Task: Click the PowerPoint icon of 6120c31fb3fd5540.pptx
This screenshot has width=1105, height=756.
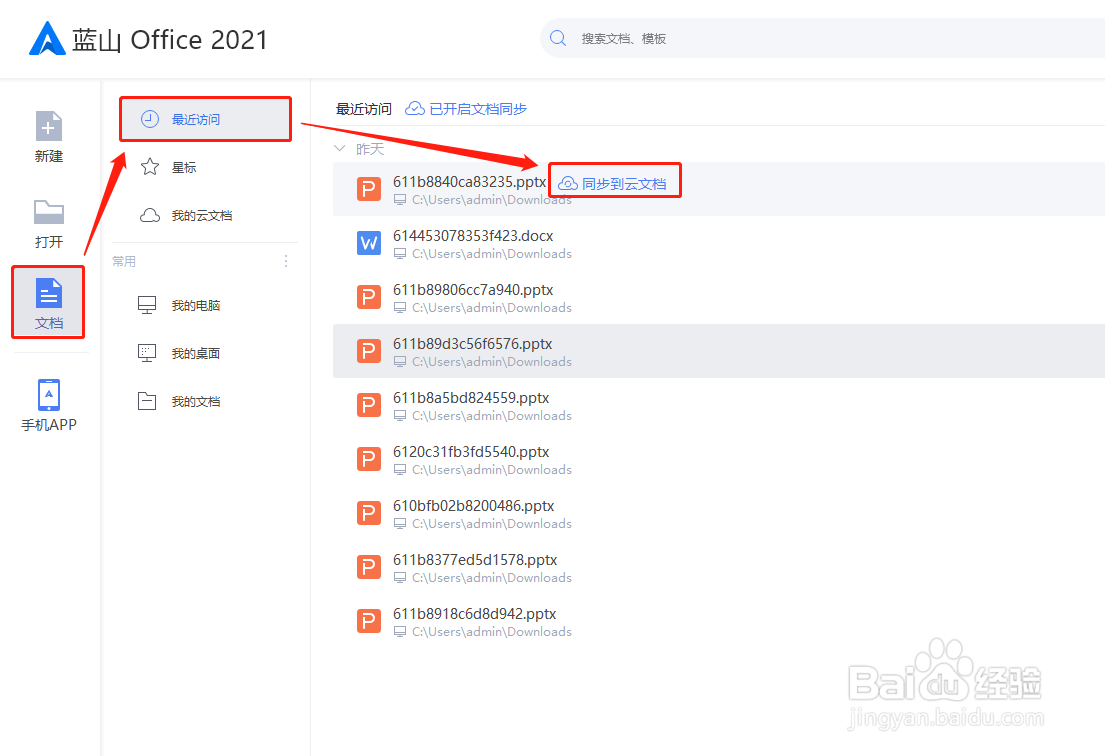Action: pyautogui.click(x=369, y=459)
